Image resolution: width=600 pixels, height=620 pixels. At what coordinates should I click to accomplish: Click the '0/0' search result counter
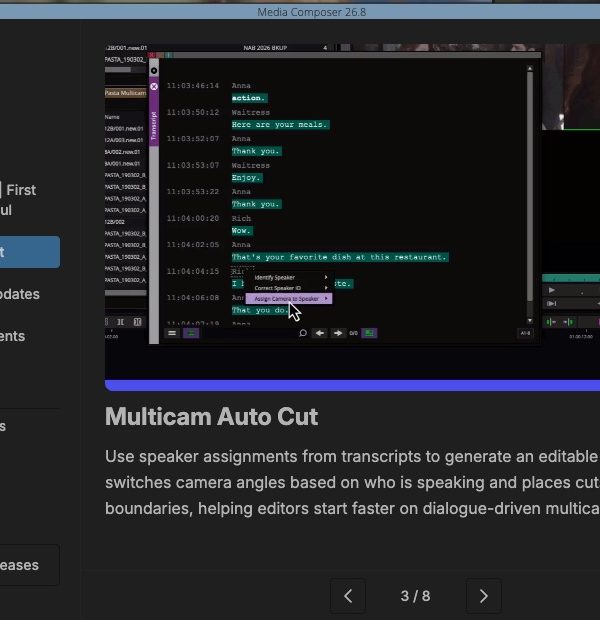[x=353, y=333]
